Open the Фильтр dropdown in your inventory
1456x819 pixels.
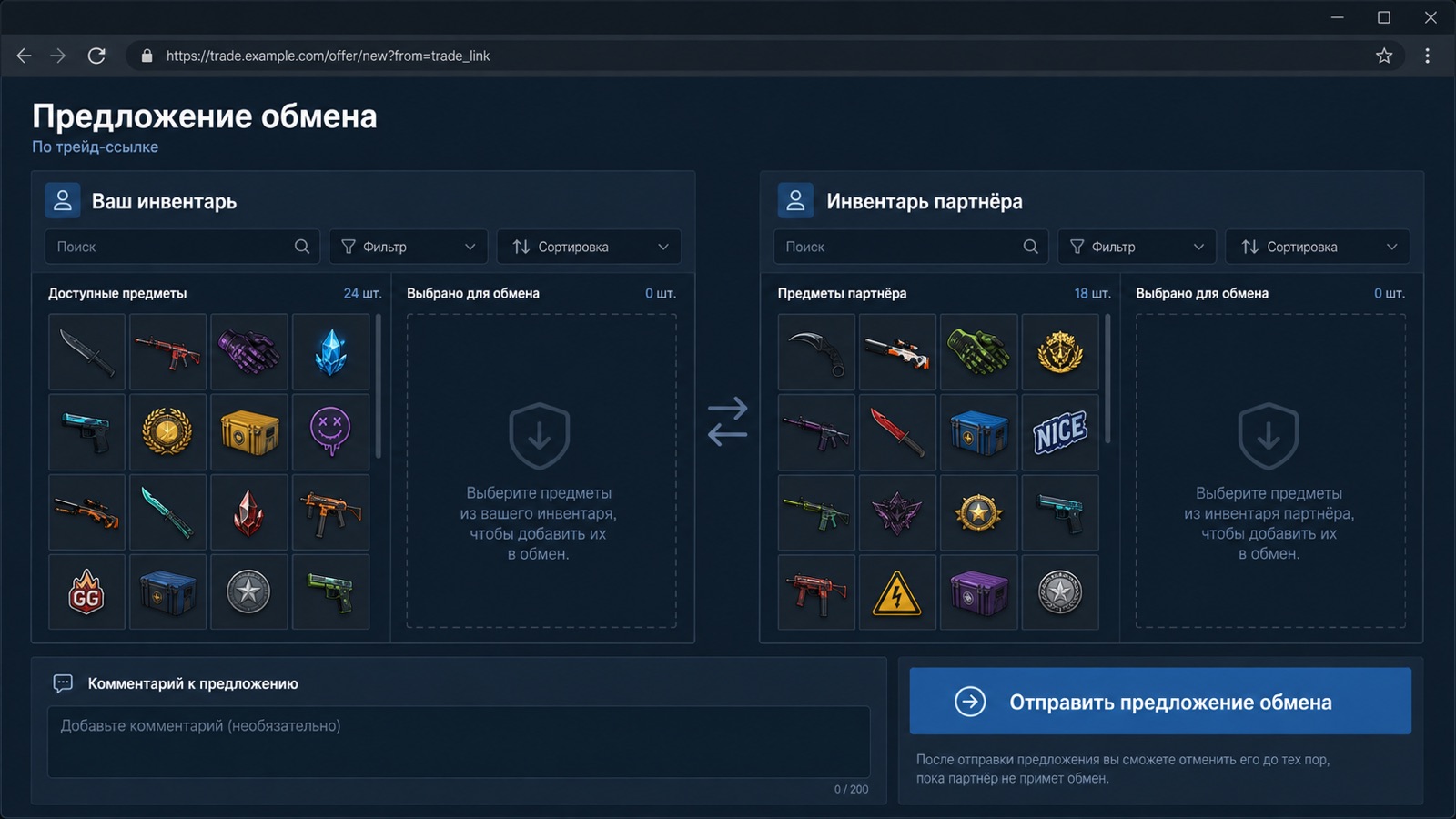(x=409, y=247)
